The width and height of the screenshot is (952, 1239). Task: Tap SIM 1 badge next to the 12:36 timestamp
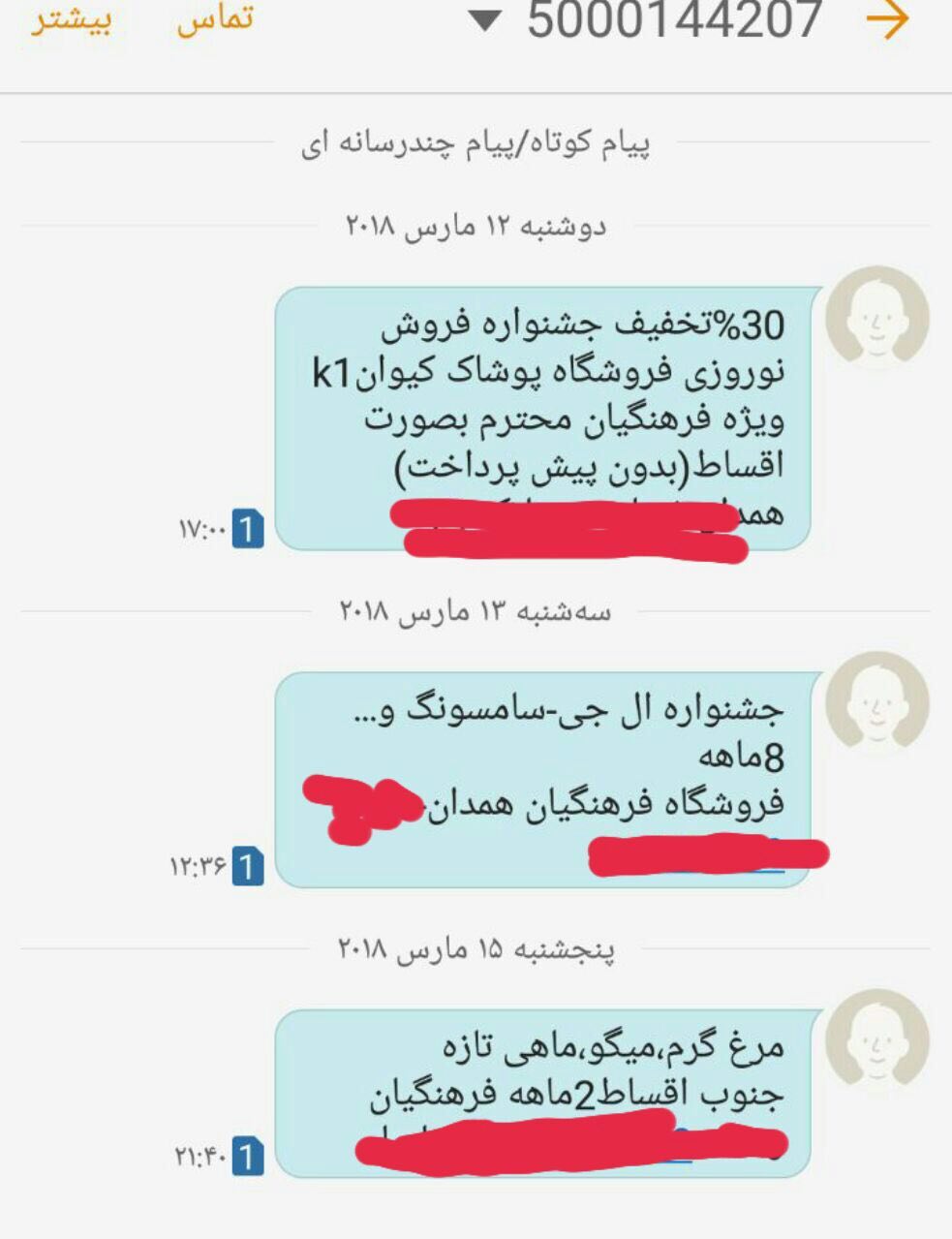tap(248, 867)
